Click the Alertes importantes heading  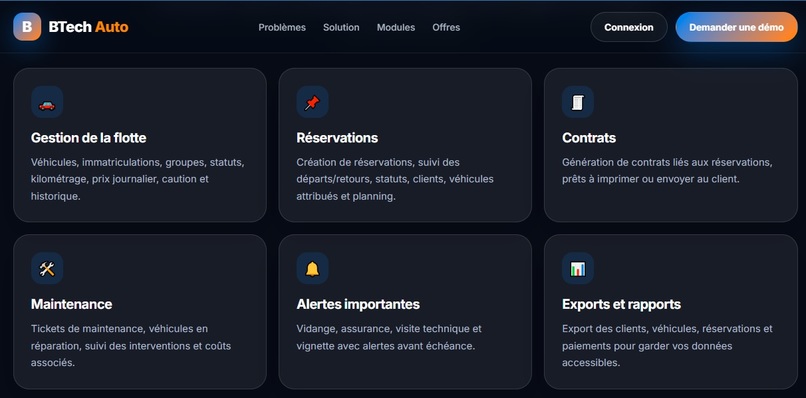(x=358, y=304)
